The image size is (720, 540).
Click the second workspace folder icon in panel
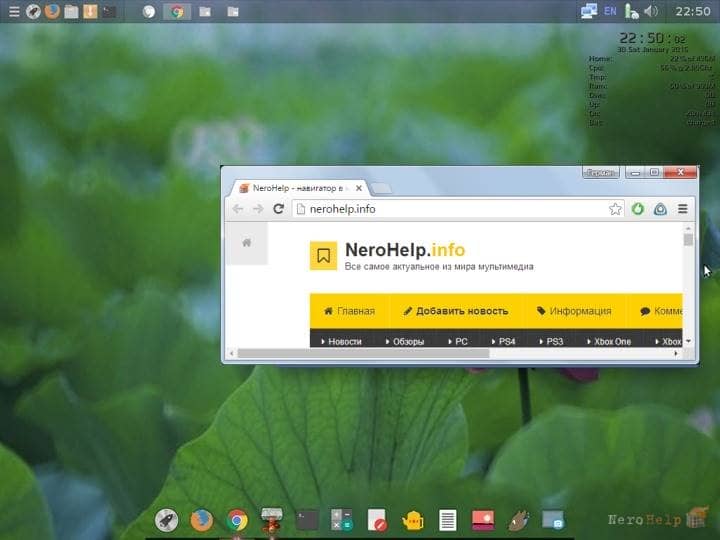click(x=233, y=11)
